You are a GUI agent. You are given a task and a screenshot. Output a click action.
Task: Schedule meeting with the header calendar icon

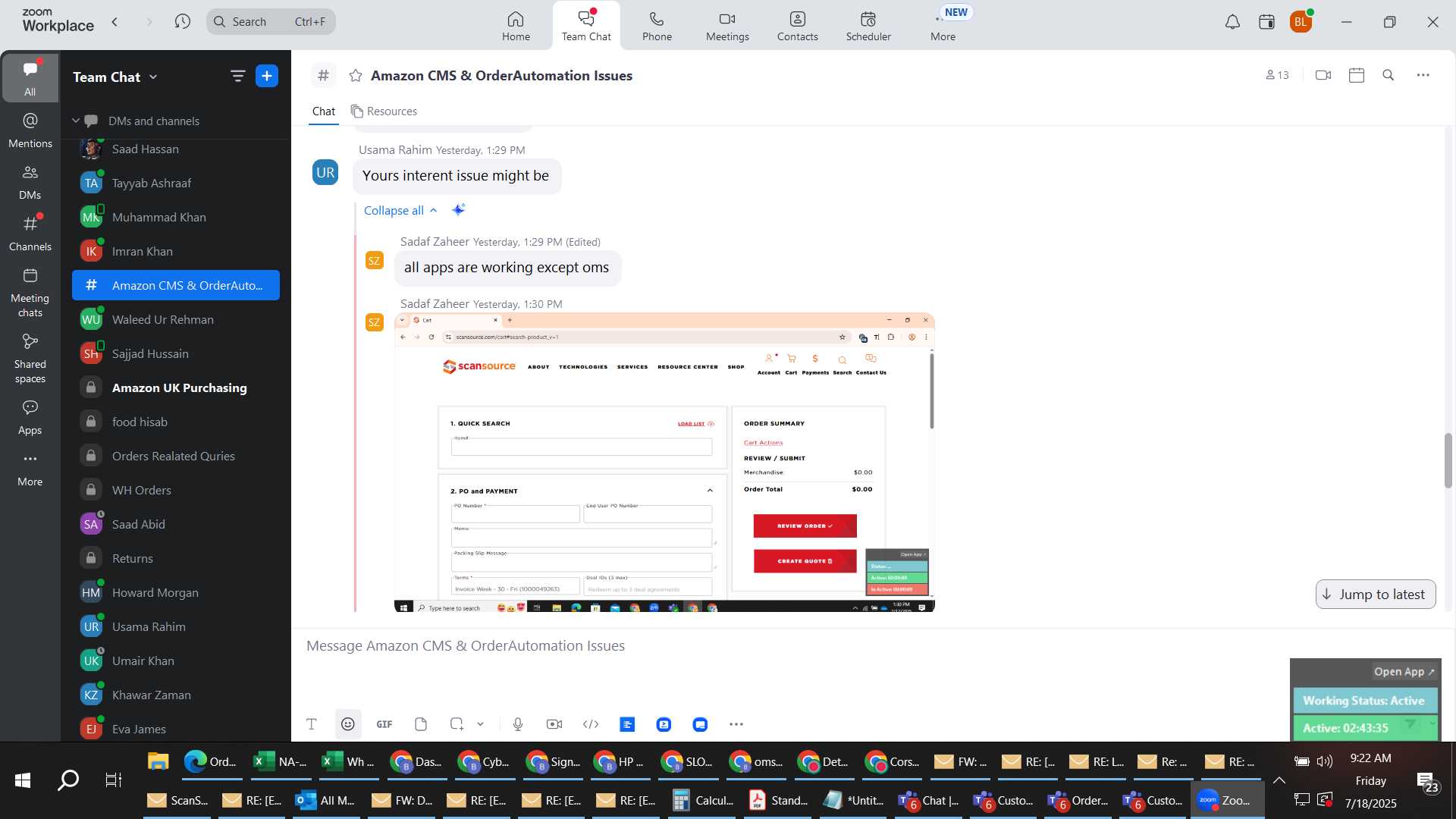click(1357, 75)
